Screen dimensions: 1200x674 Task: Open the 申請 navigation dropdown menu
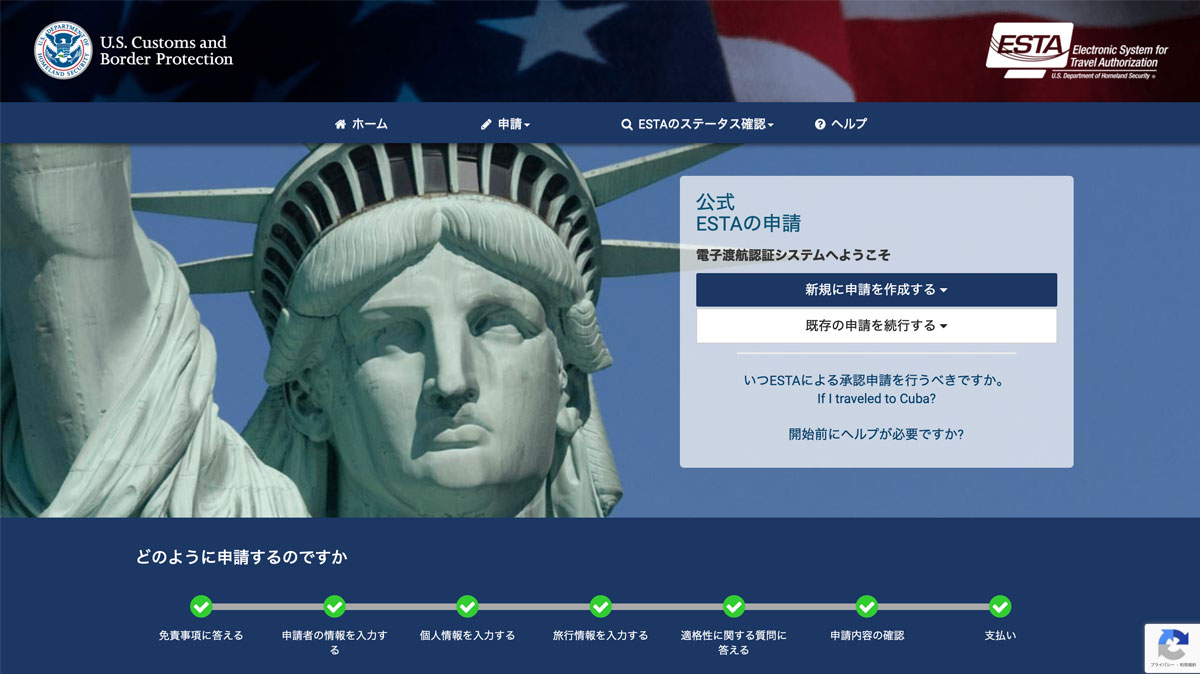[x=505, y=124]
